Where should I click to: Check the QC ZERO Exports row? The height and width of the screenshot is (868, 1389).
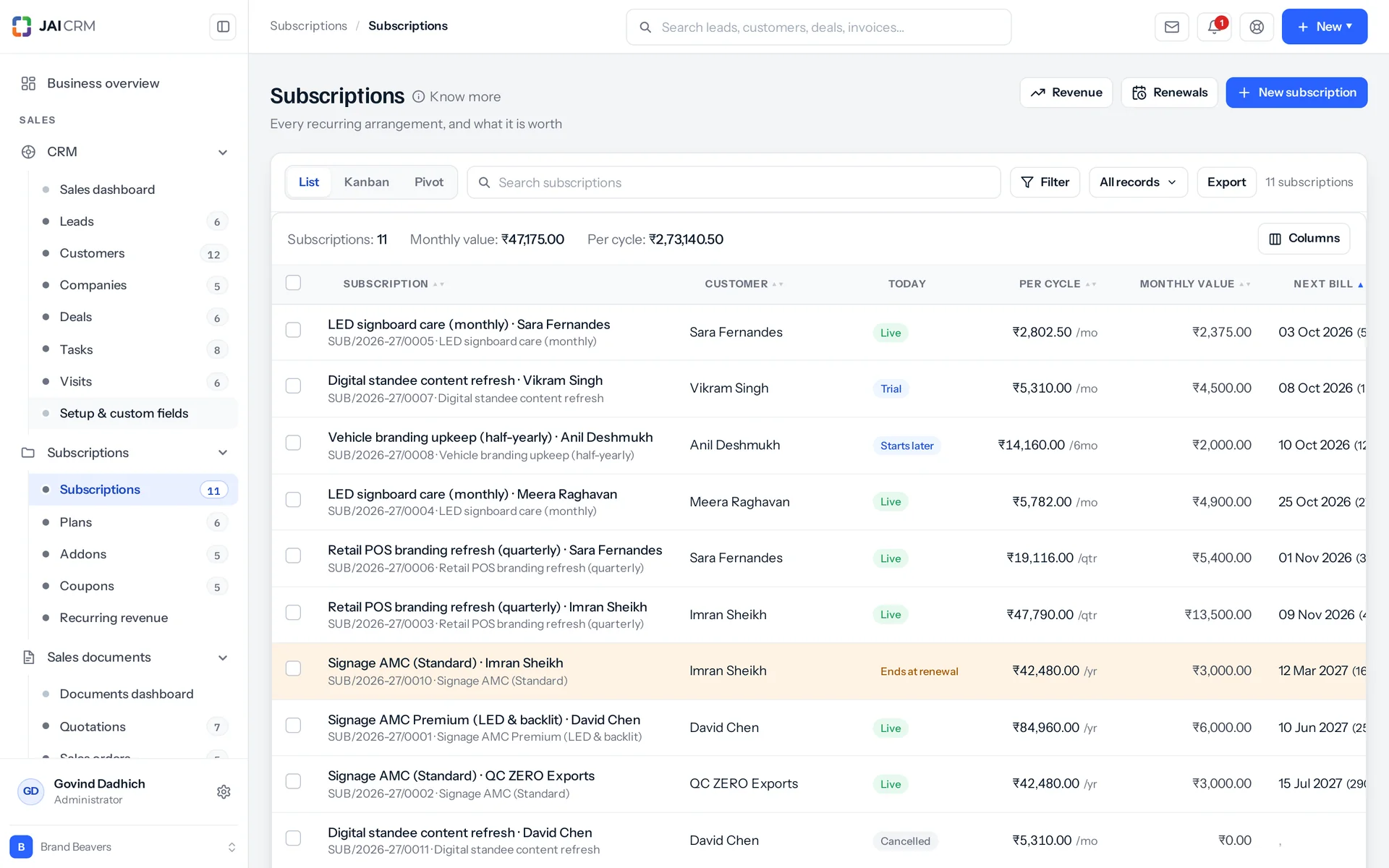293,781
